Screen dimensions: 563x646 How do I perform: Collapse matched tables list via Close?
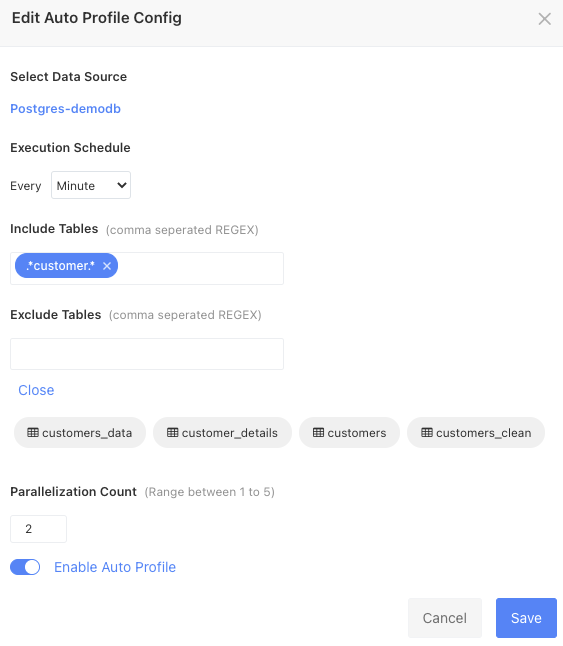coord(36,390)
